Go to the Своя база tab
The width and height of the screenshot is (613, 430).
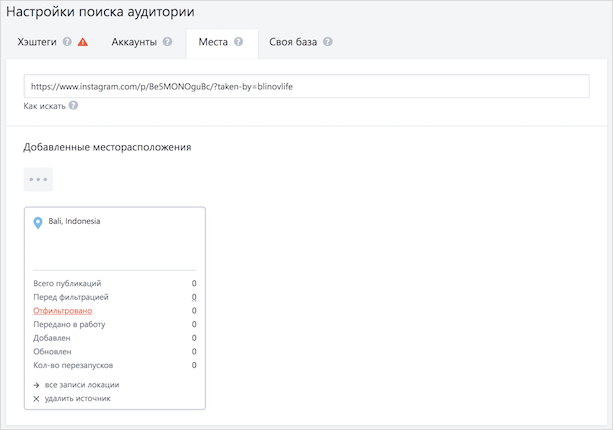pos(292,43)
